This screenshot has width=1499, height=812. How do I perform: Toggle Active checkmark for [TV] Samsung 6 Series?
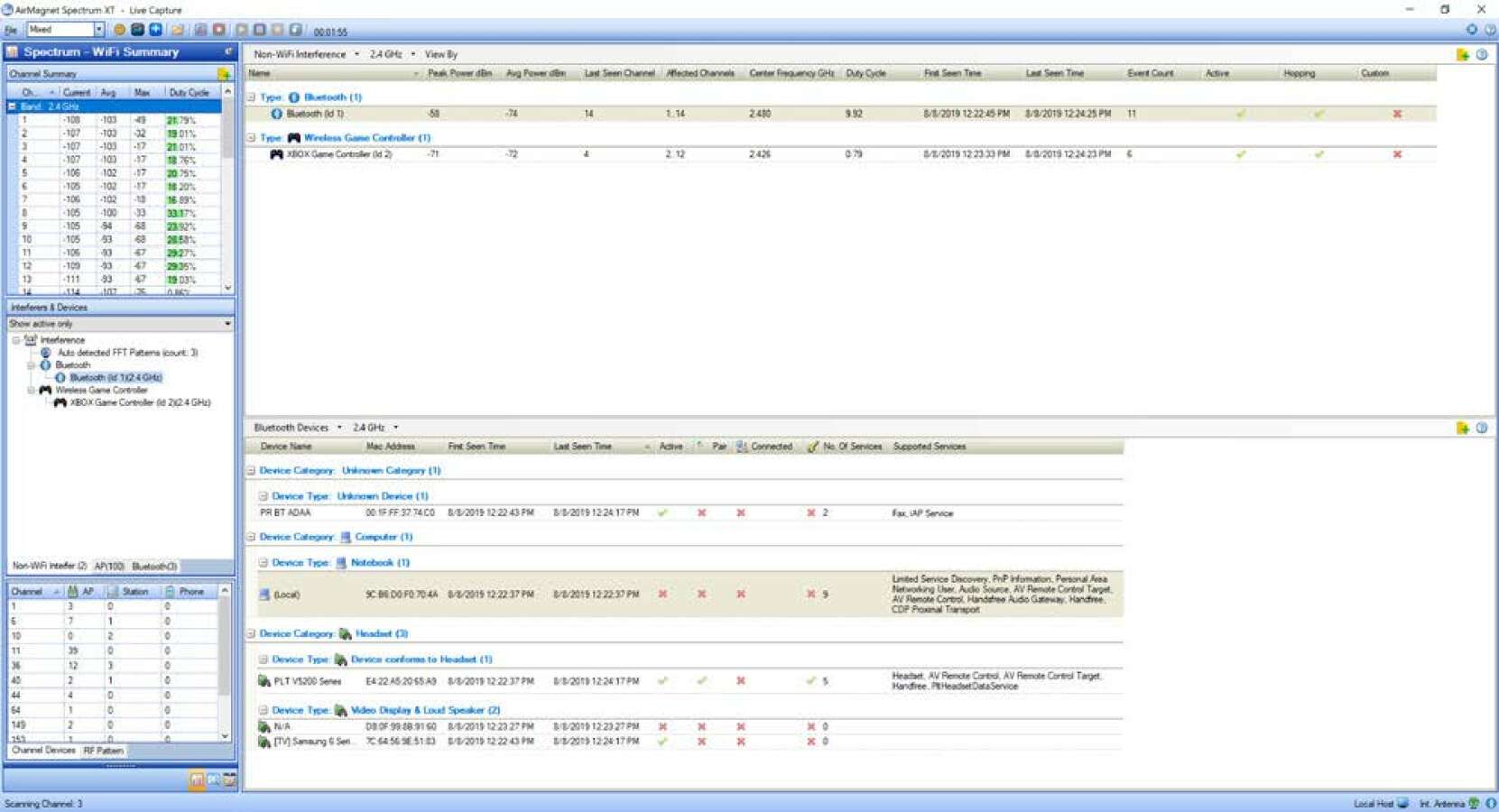[662, 742]
